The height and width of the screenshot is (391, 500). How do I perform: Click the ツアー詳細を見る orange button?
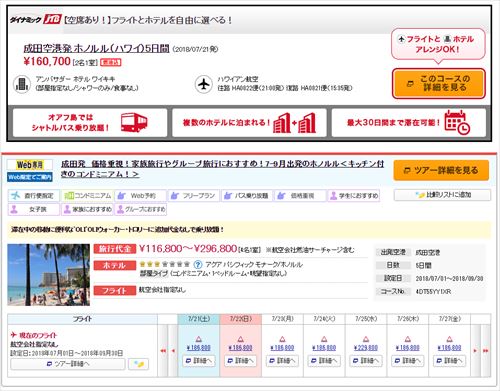tap(441, 170)
